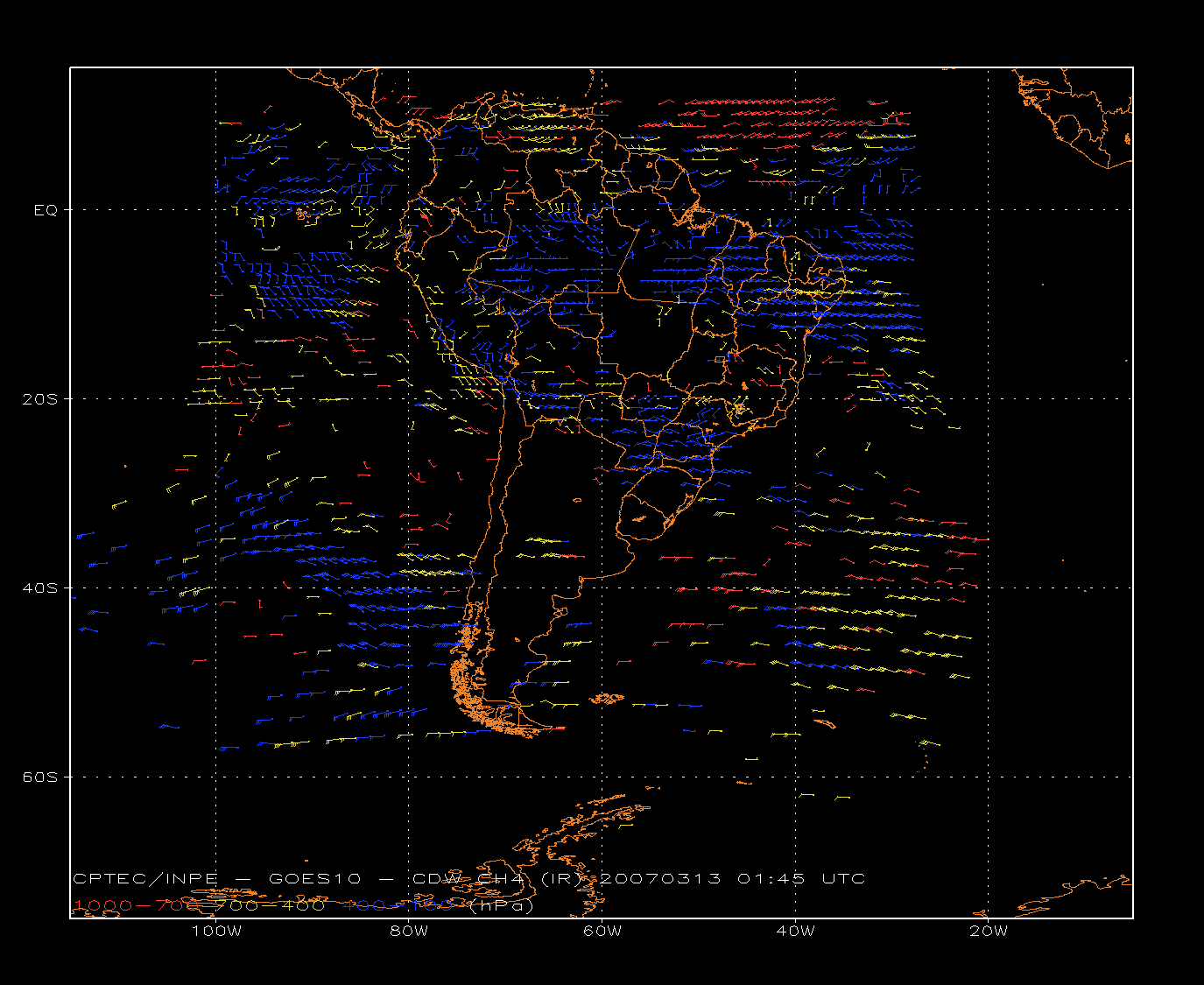Viewport: 1204px width, 985px height.
Task: Click the 01:45 UTC time text
Action: pyautogui.click(x=801, y=878)
